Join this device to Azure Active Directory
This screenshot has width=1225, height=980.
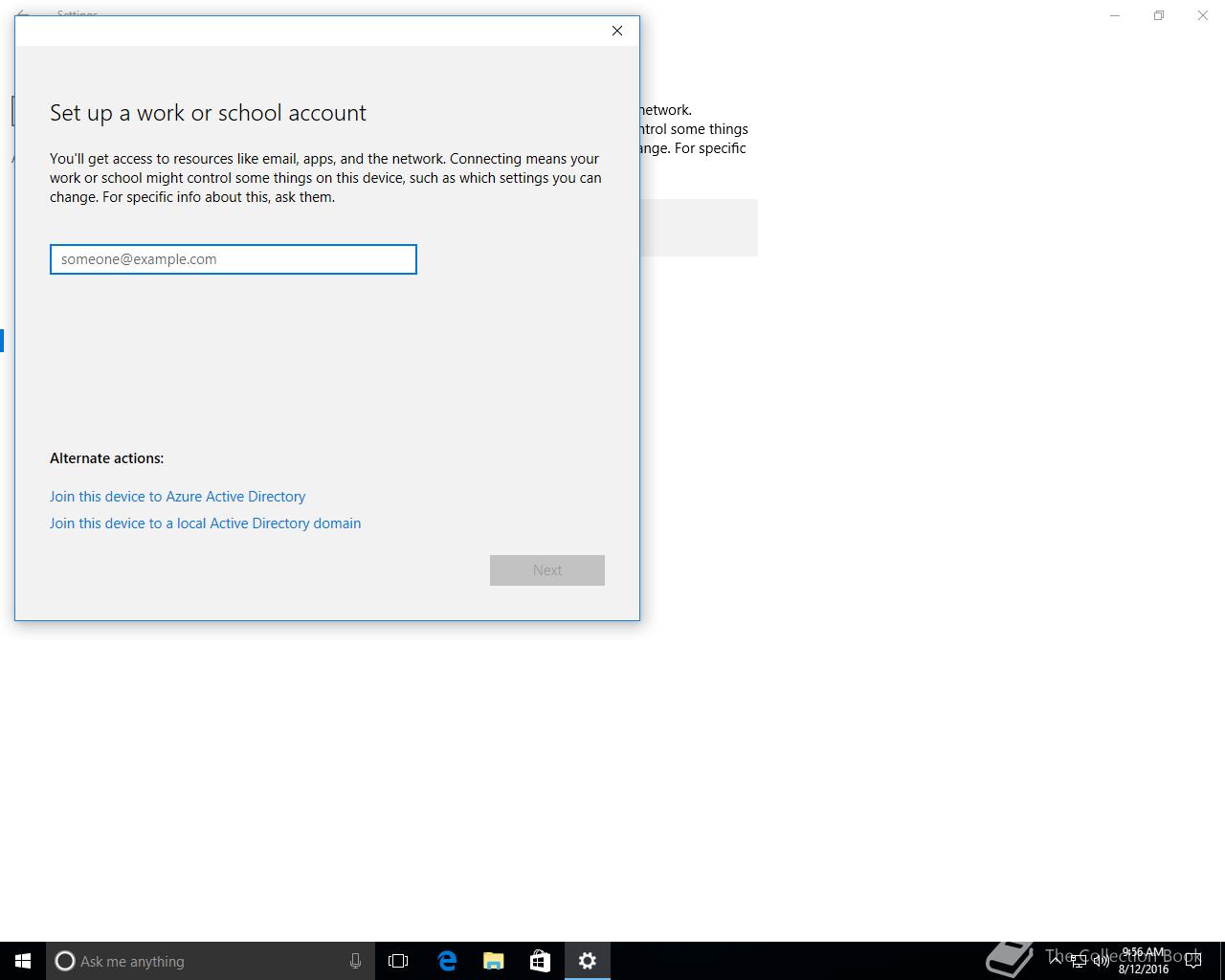point(177,497)
